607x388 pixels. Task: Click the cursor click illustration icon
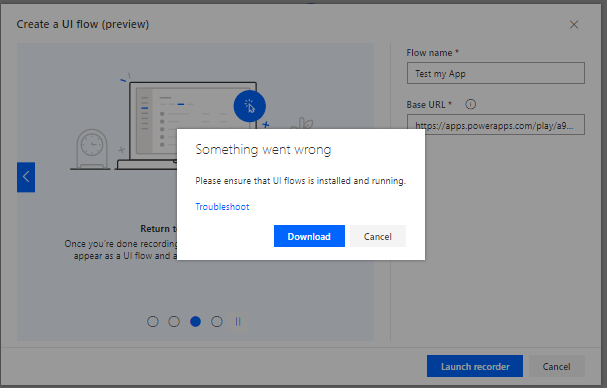(250, 106)
